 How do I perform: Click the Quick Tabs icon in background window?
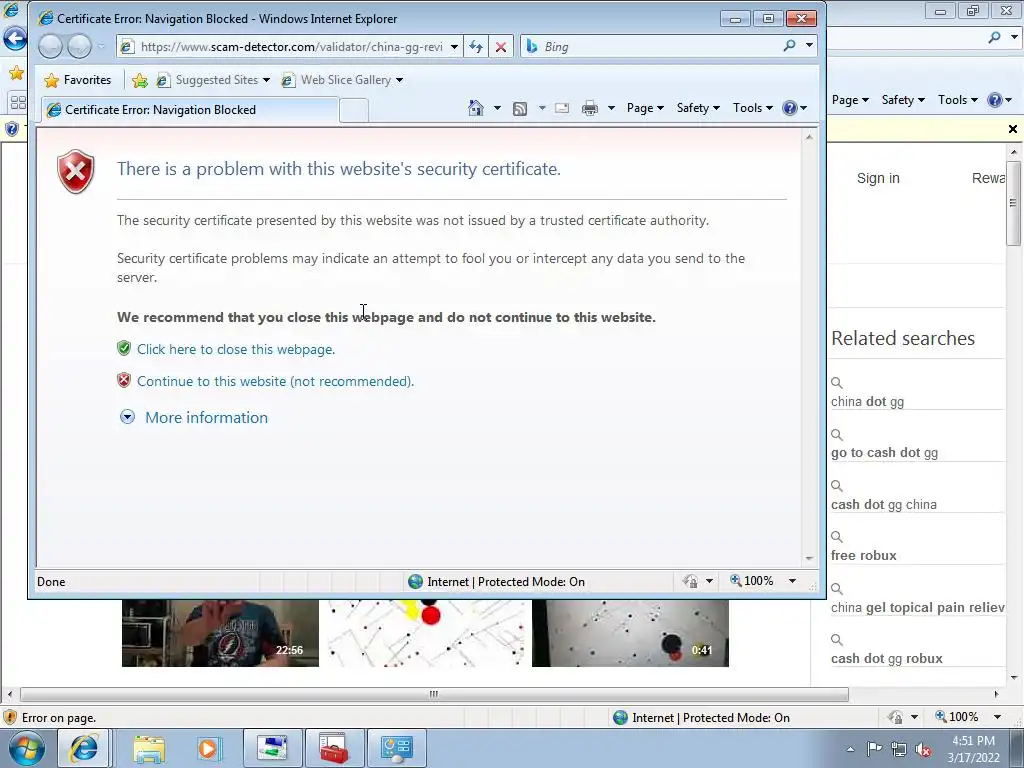coord(18,103)
